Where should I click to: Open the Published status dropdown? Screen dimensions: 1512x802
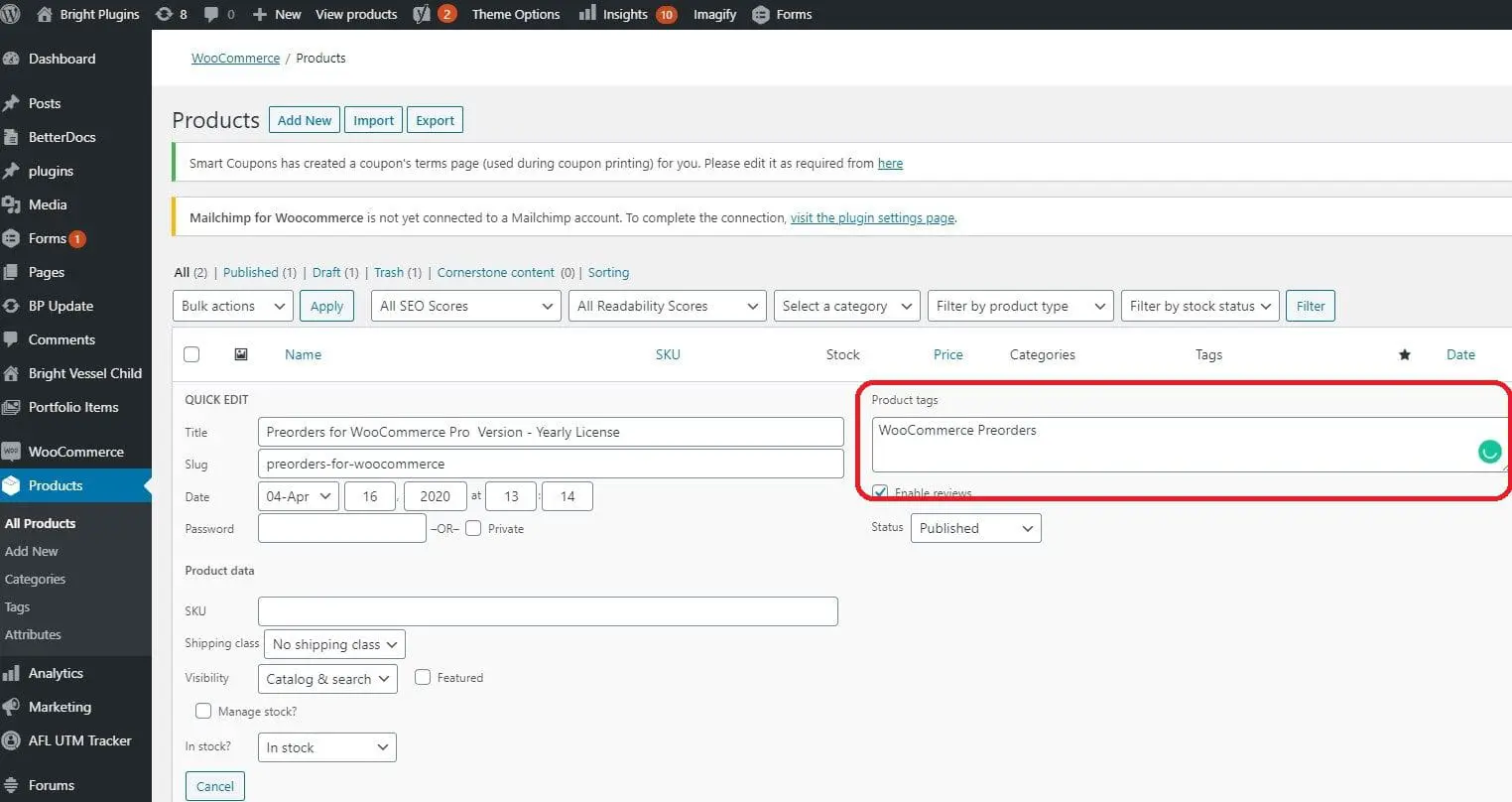pos(974,528)
